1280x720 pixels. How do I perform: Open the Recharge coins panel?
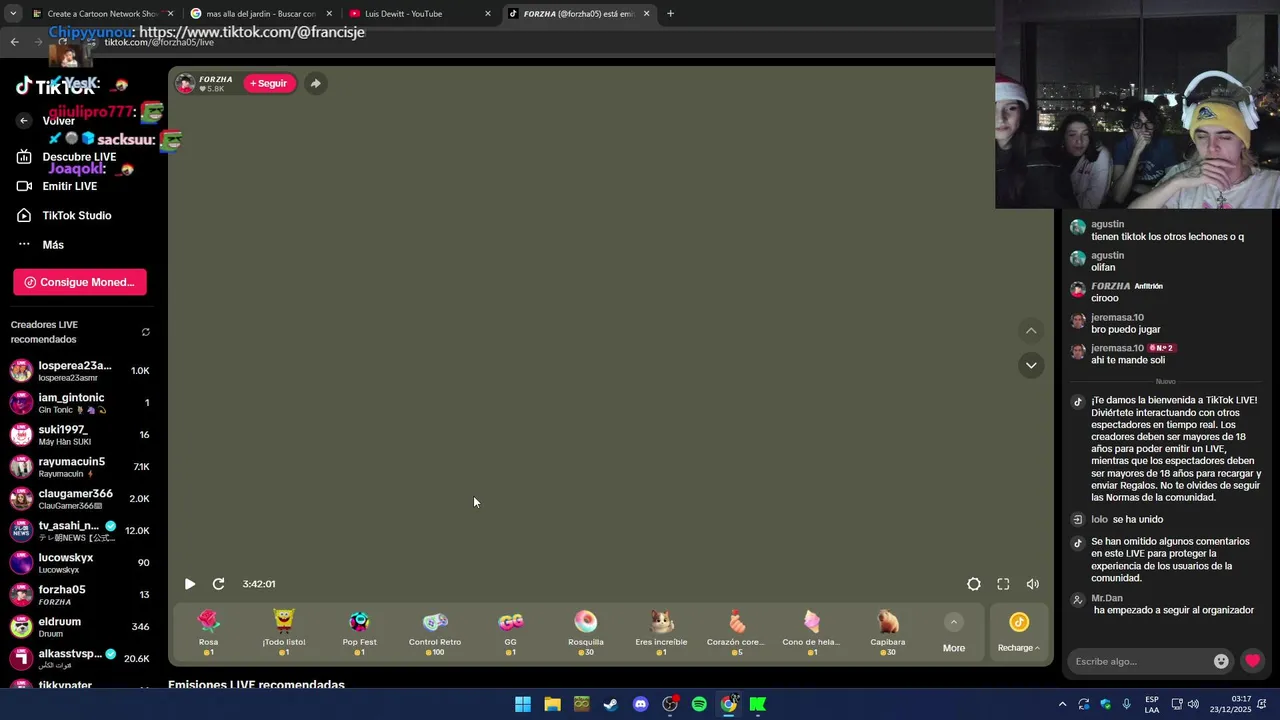1018,633
